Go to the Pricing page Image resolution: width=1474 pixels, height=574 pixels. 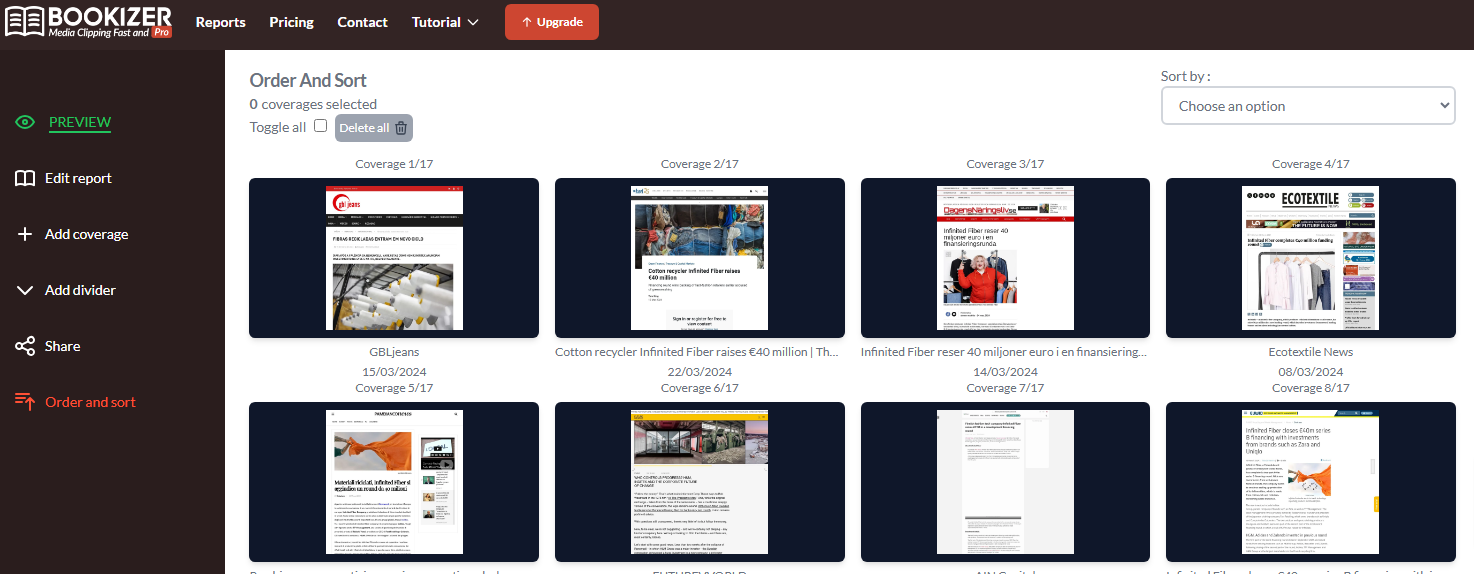[x=291, y=22]
